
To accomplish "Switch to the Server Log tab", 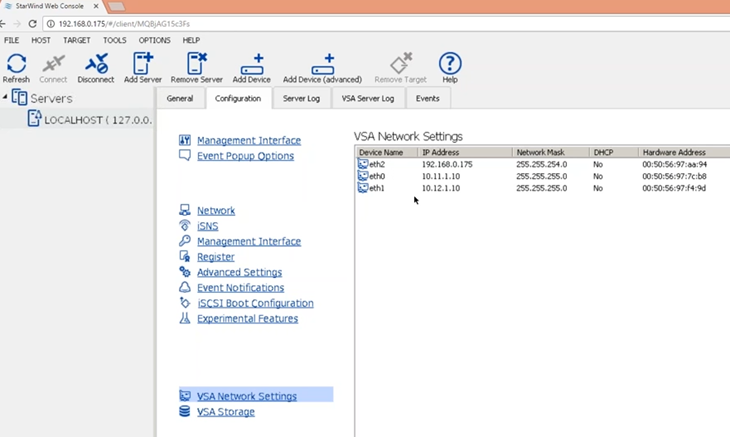I will [x=301, y=98].
